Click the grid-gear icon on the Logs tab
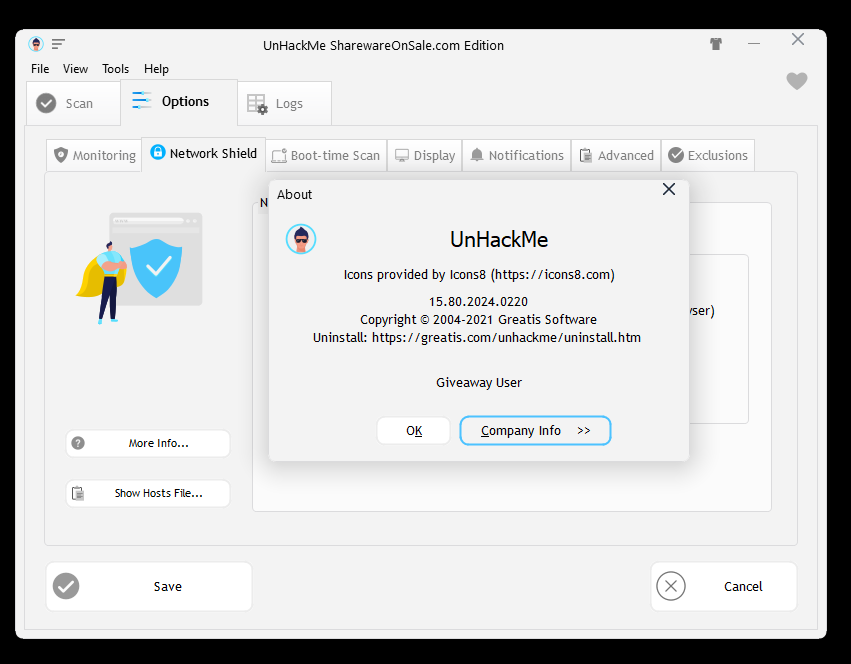 [257, 104]
